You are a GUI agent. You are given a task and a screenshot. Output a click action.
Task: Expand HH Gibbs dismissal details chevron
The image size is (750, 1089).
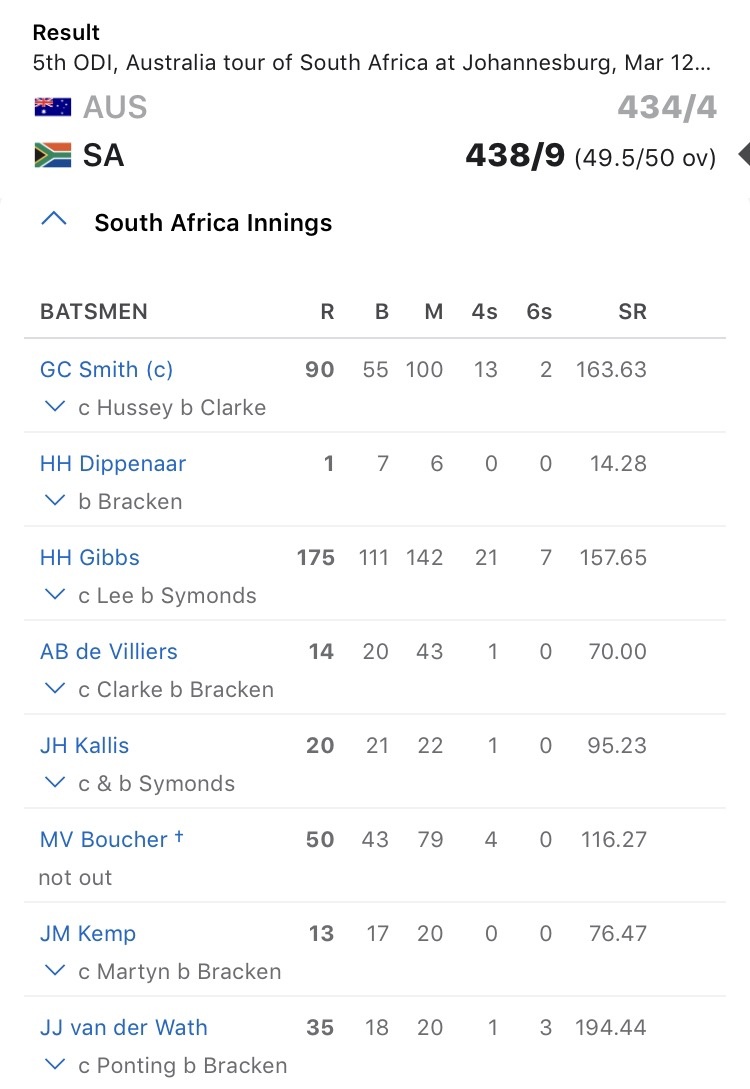point(55,594)
